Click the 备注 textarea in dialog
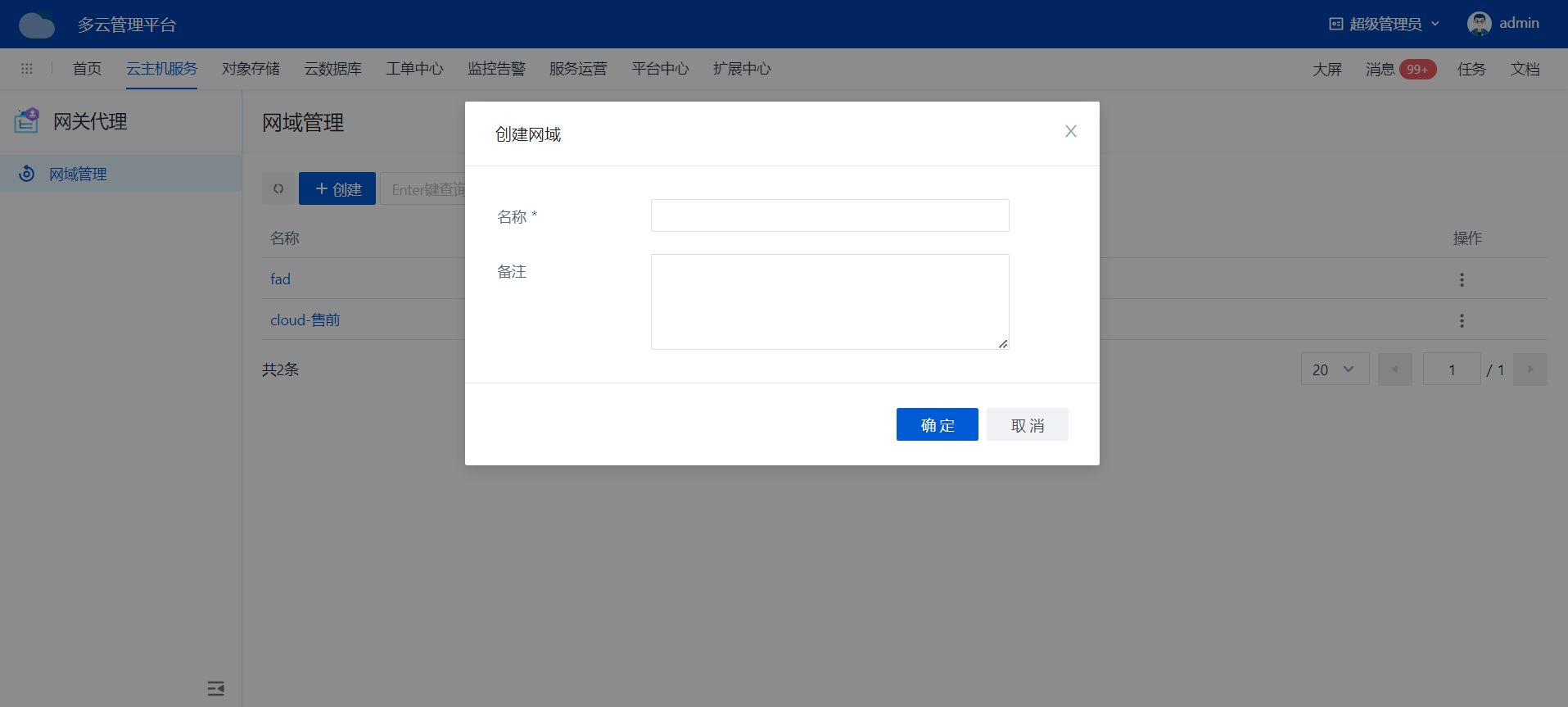 coord(829,301)
